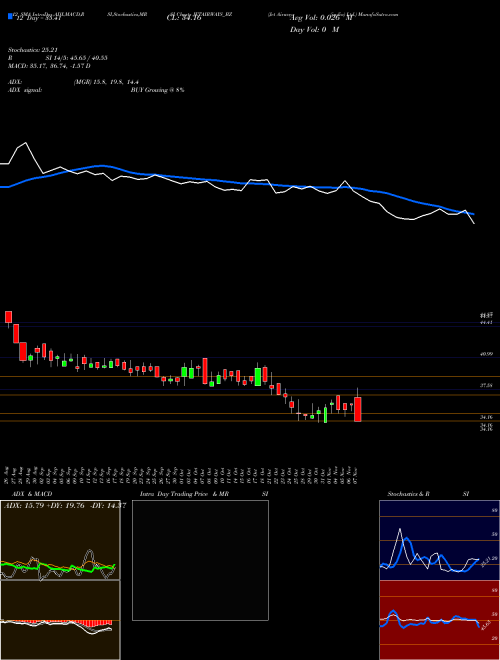Click the blue 12 Day SMA legend square
Viewport: 500px width, 660px height.
(x=10, y=16)
